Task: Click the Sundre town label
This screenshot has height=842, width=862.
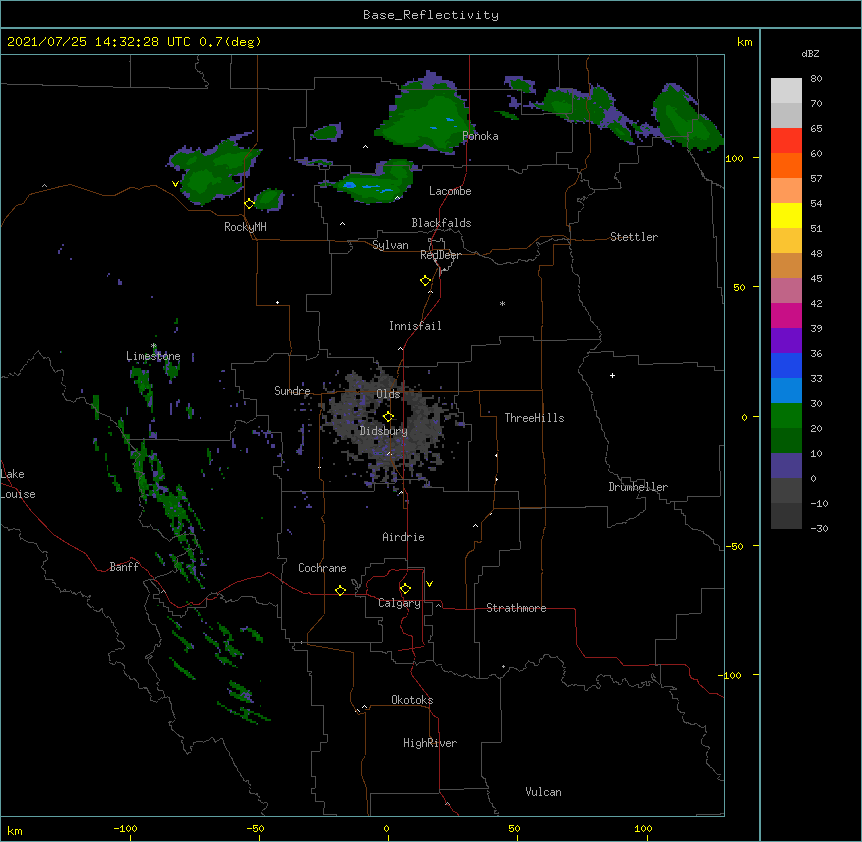Action: (292, 391)
